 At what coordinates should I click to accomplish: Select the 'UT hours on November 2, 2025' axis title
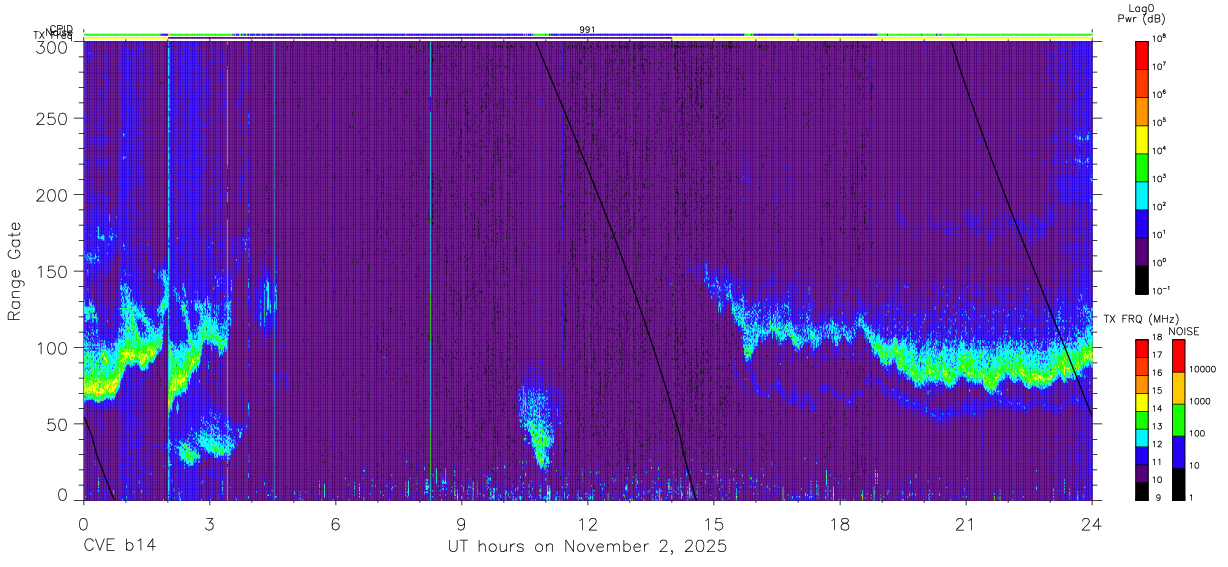point(587,547)
